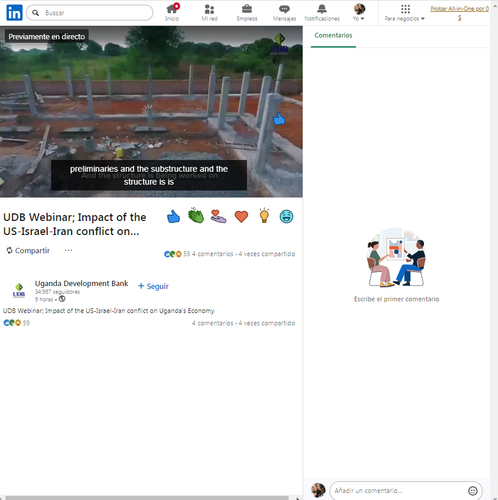React with the clapping Celebrate icon
Screen dimensions: 498x500
pyautogui.click(x=196, y=216)
